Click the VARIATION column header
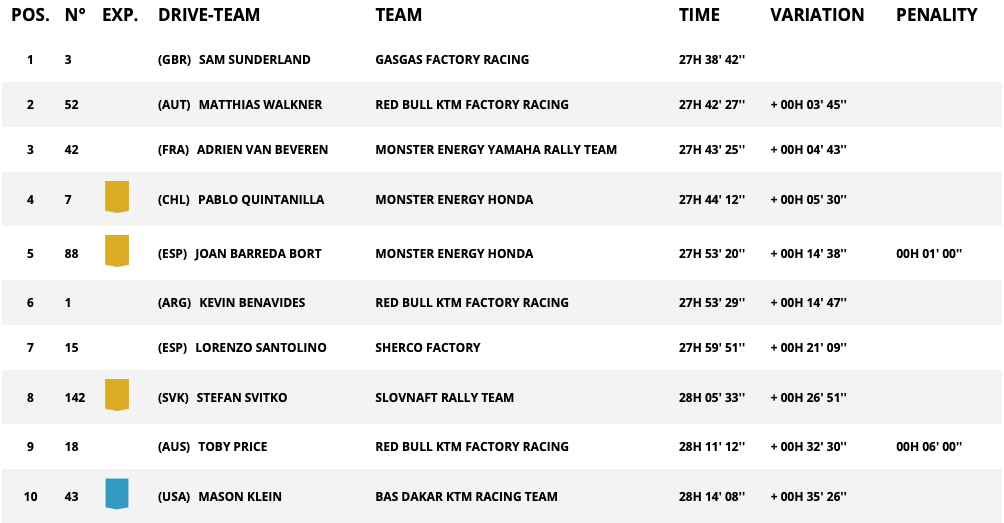Viewport: 1004px width, 523px height. 817,15
